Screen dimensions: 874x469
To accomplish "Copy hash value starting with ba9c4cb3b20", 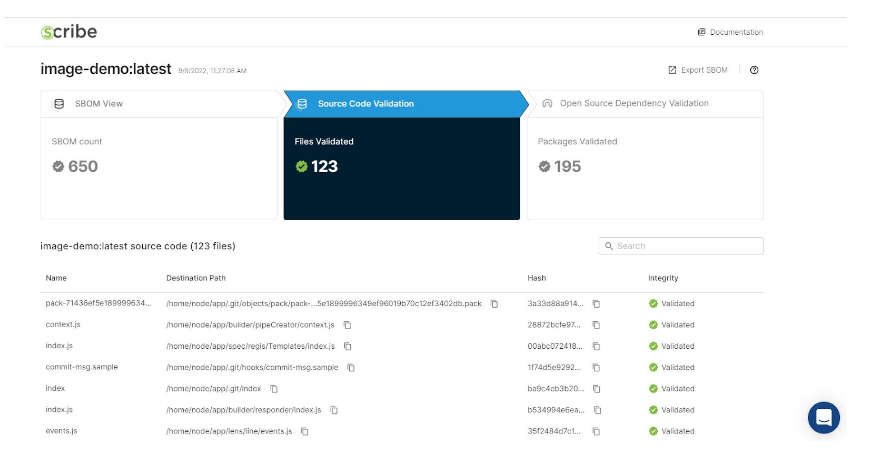I will (x=596, y=389).
